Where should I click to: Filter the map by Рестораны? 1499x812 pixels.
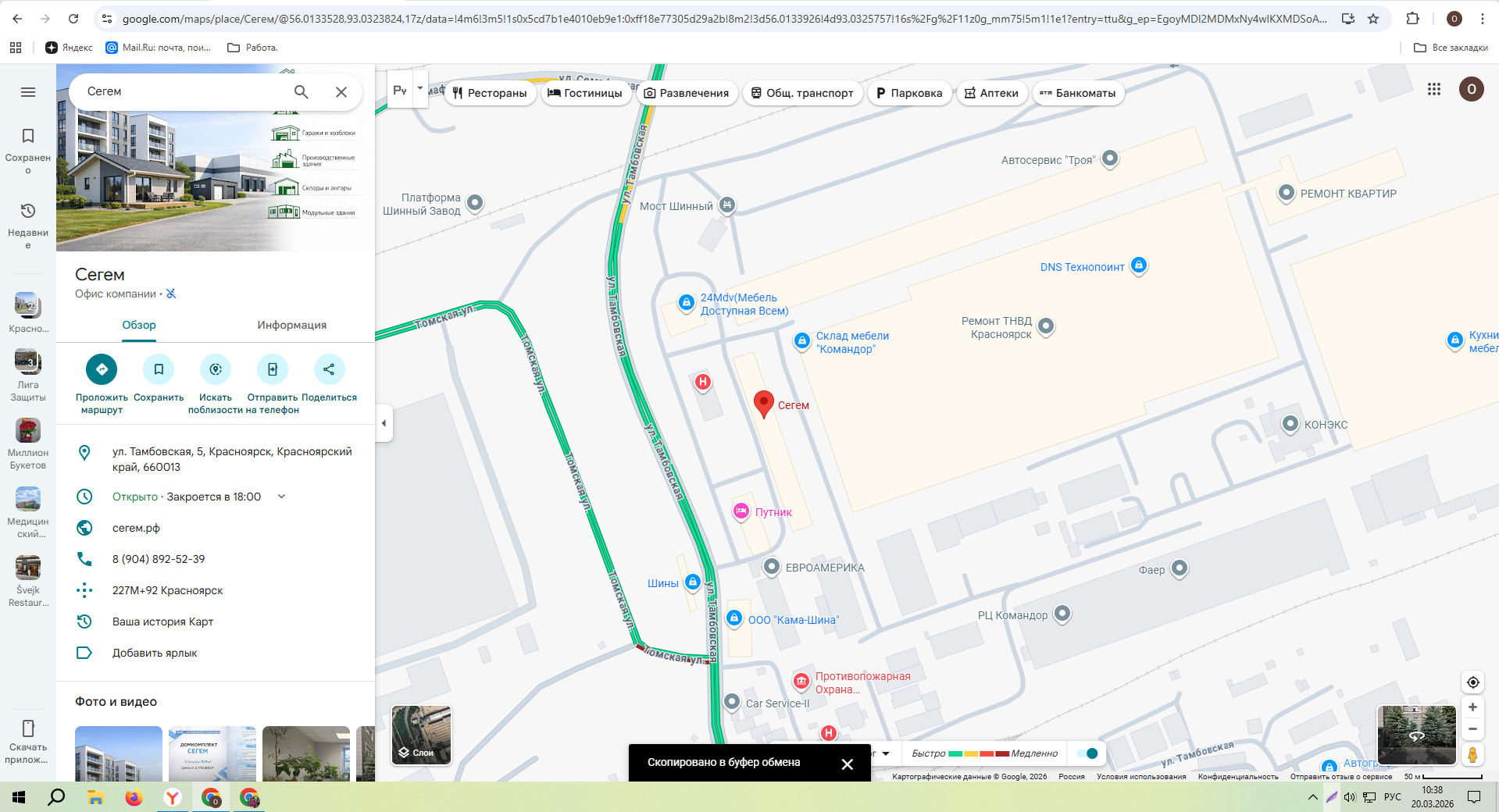[x=491, y=93]
